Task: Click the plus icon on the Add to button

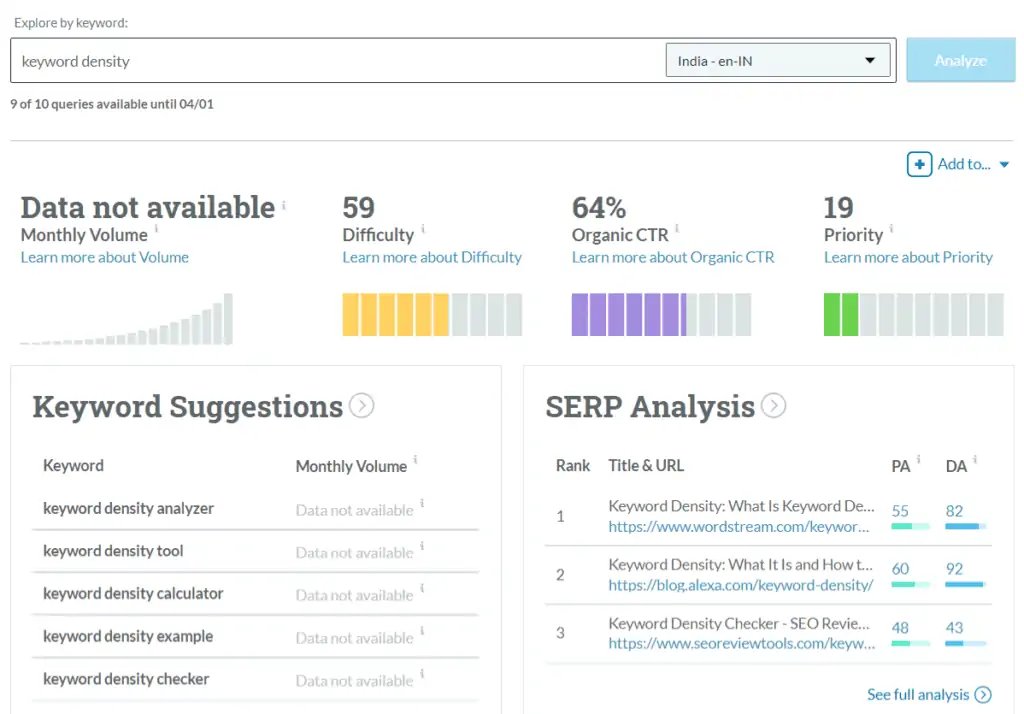Action: point(919,164)
